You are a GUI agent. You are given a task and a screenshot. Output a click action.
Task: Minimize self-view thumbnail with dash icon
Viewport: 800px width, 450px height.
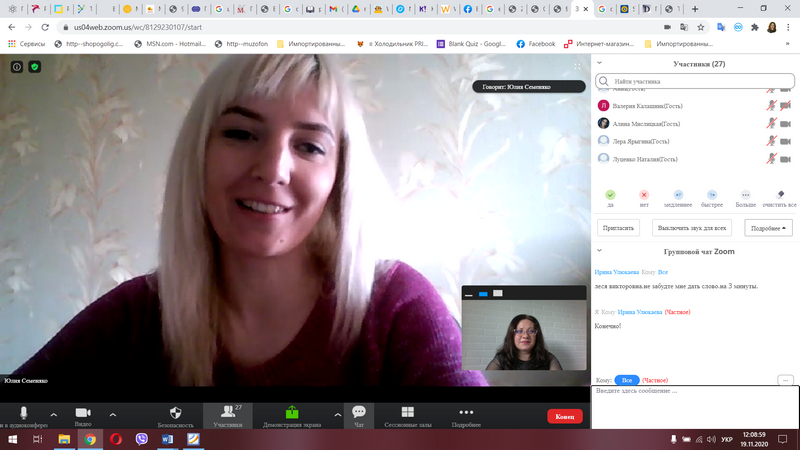(469, 294)
